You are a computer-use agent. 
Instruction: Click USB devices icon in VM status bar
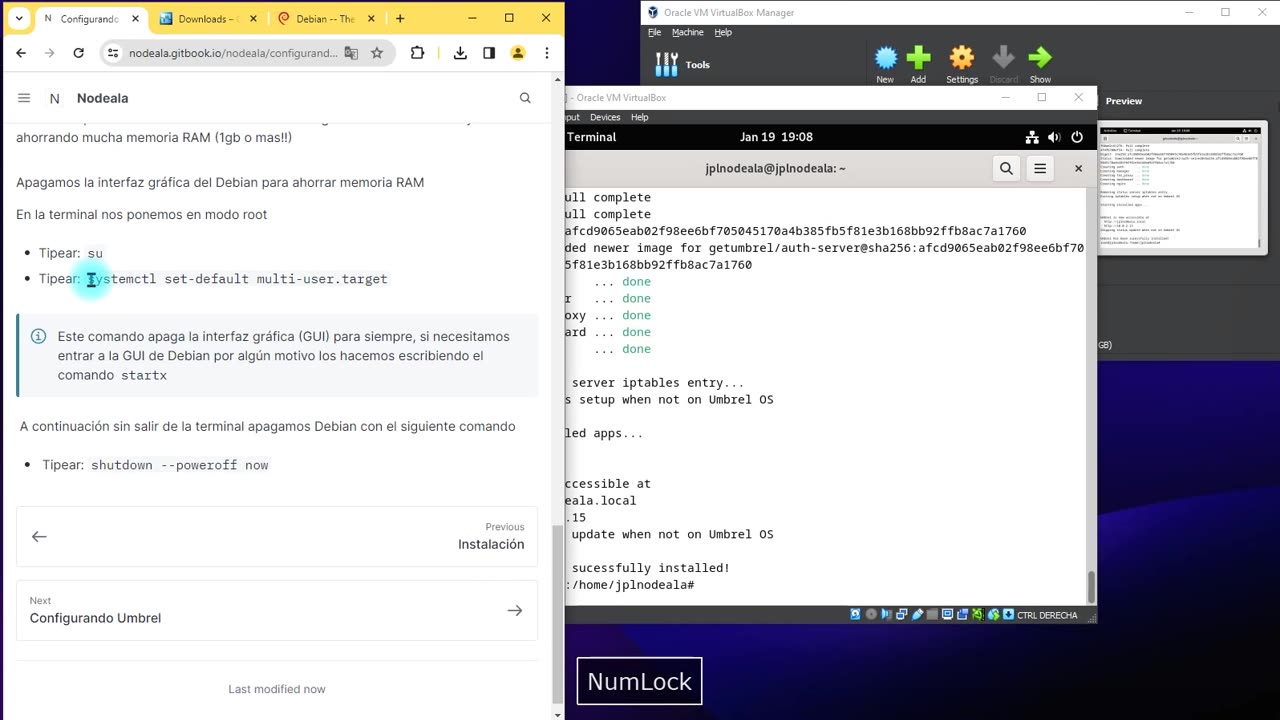pos(917,615)
